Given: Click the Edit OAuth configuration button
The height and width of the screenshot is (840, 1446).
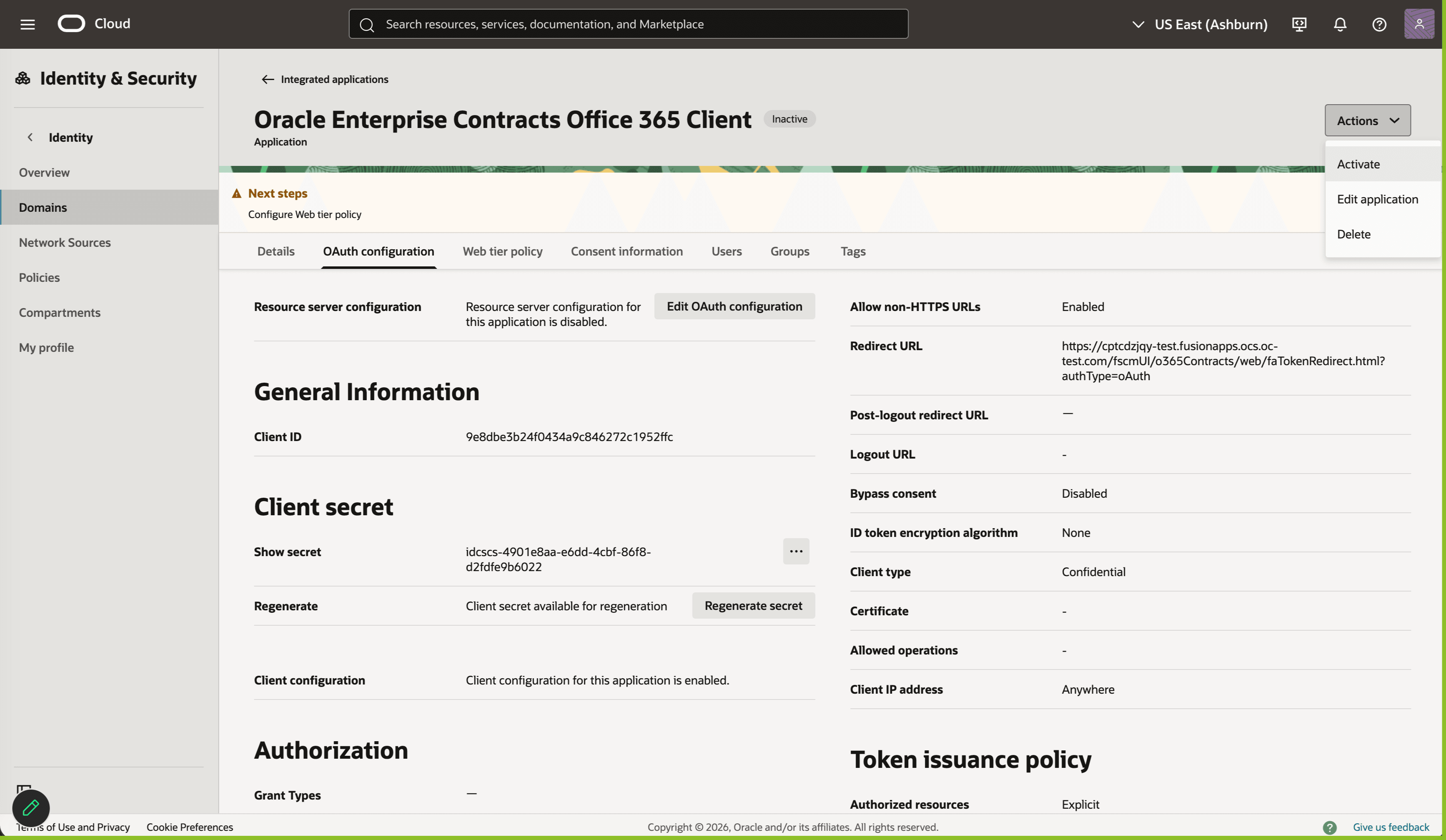Looking at the screenshot, I should [734, 306].
